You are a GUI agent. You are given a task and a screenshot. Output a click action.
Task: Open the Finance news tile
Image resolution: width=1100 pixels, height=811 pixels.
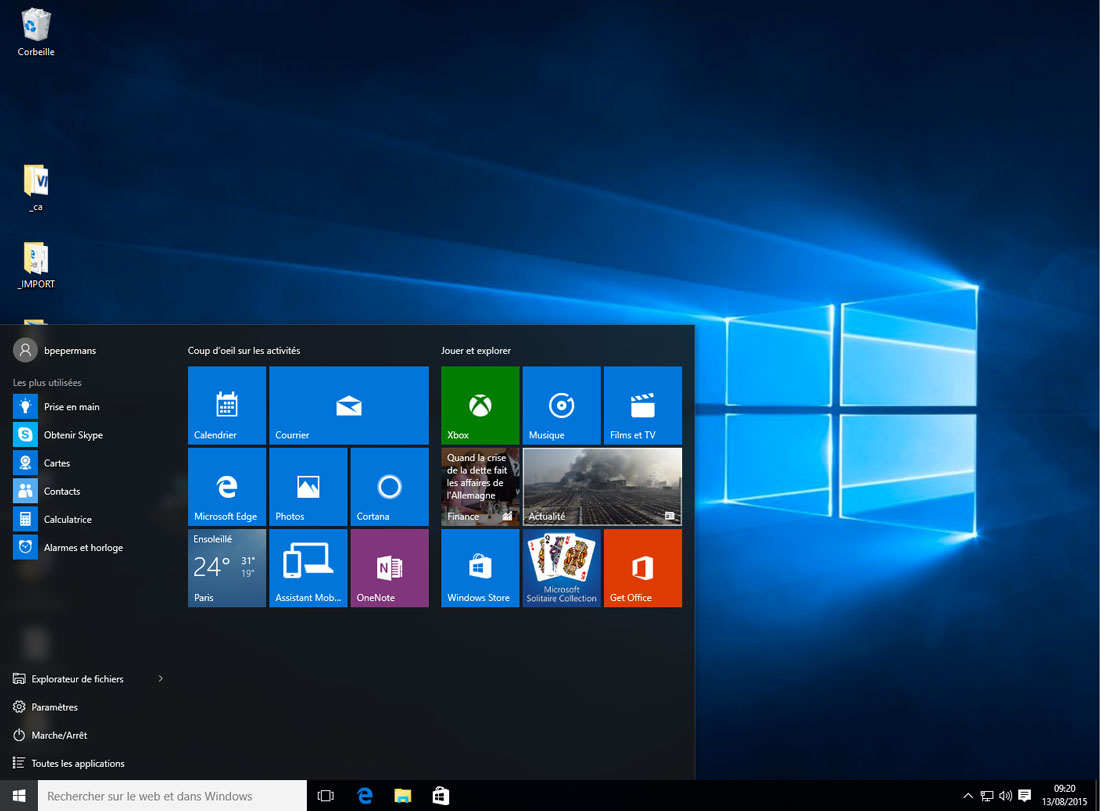pos(480,486)
